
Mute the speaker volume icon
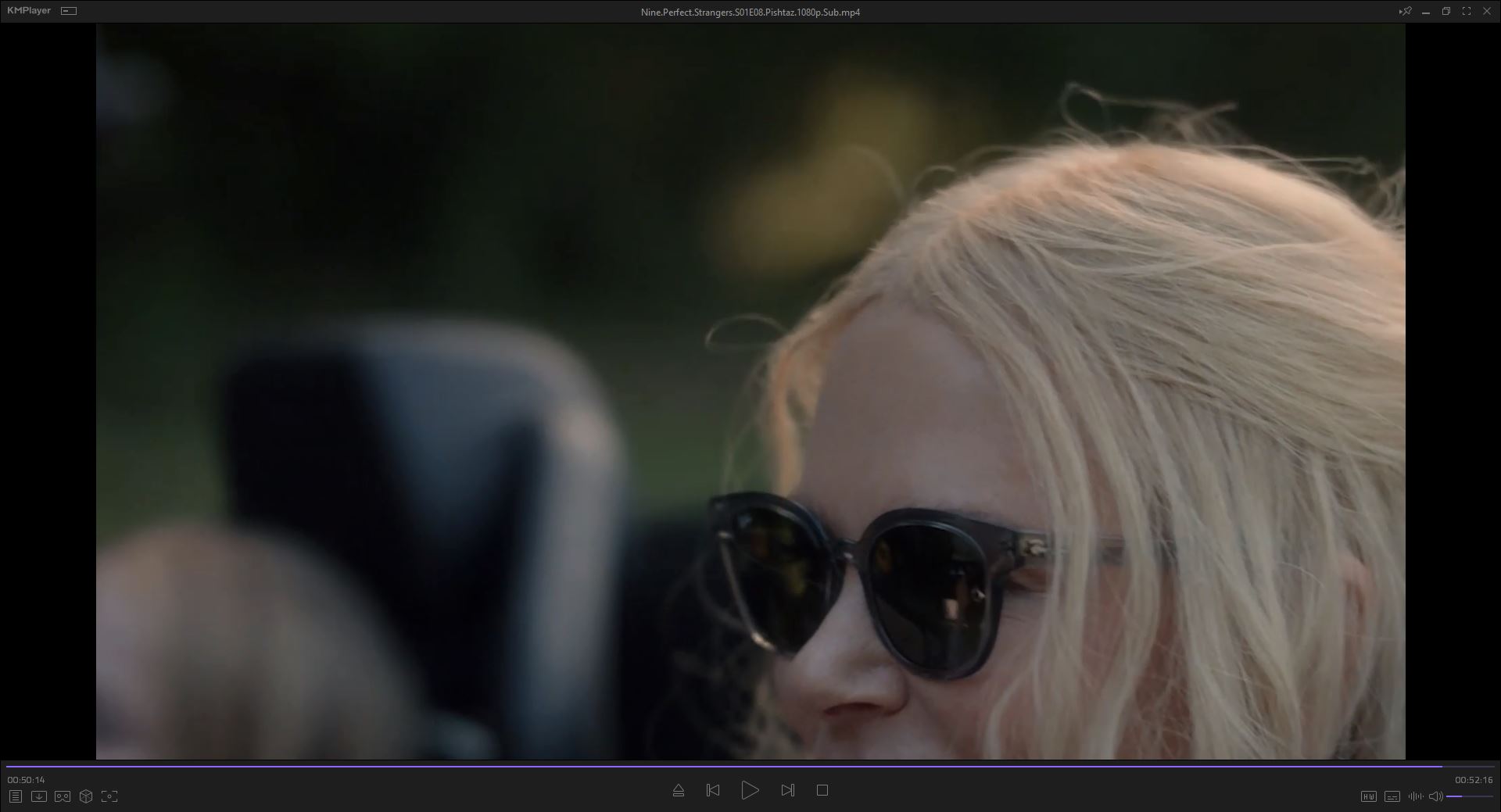[x=1435, y=796]
